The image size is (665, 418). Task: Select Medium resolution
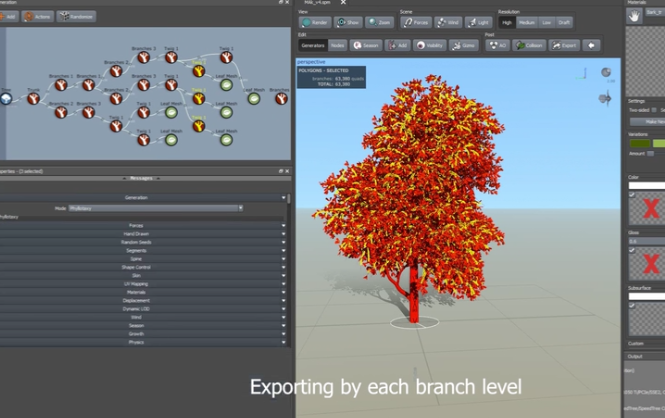[526, 22]
